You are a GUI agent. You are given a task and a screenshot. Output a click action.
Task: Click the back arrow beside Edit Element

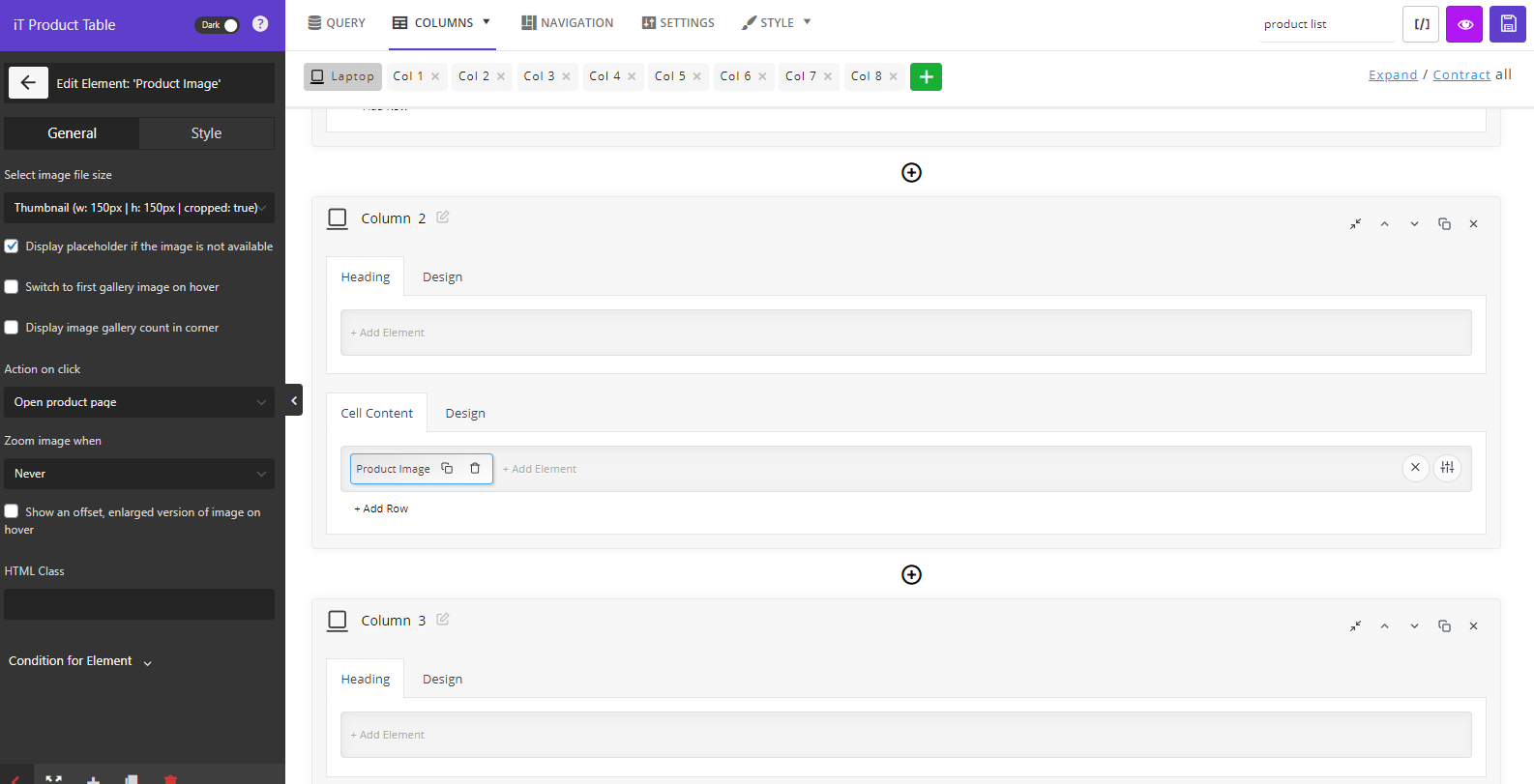coord(28,83)
